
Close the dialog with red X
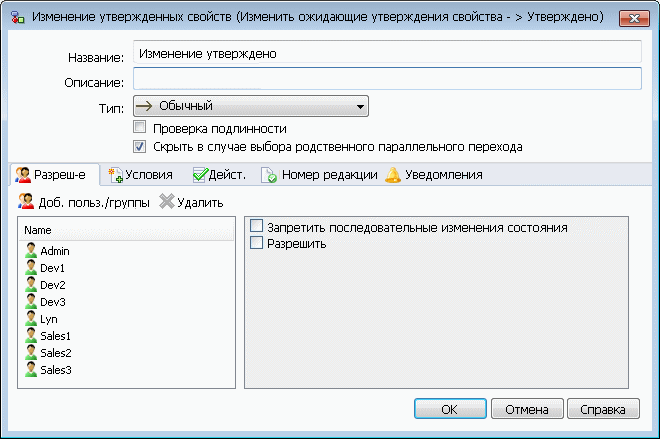[634, 18]
